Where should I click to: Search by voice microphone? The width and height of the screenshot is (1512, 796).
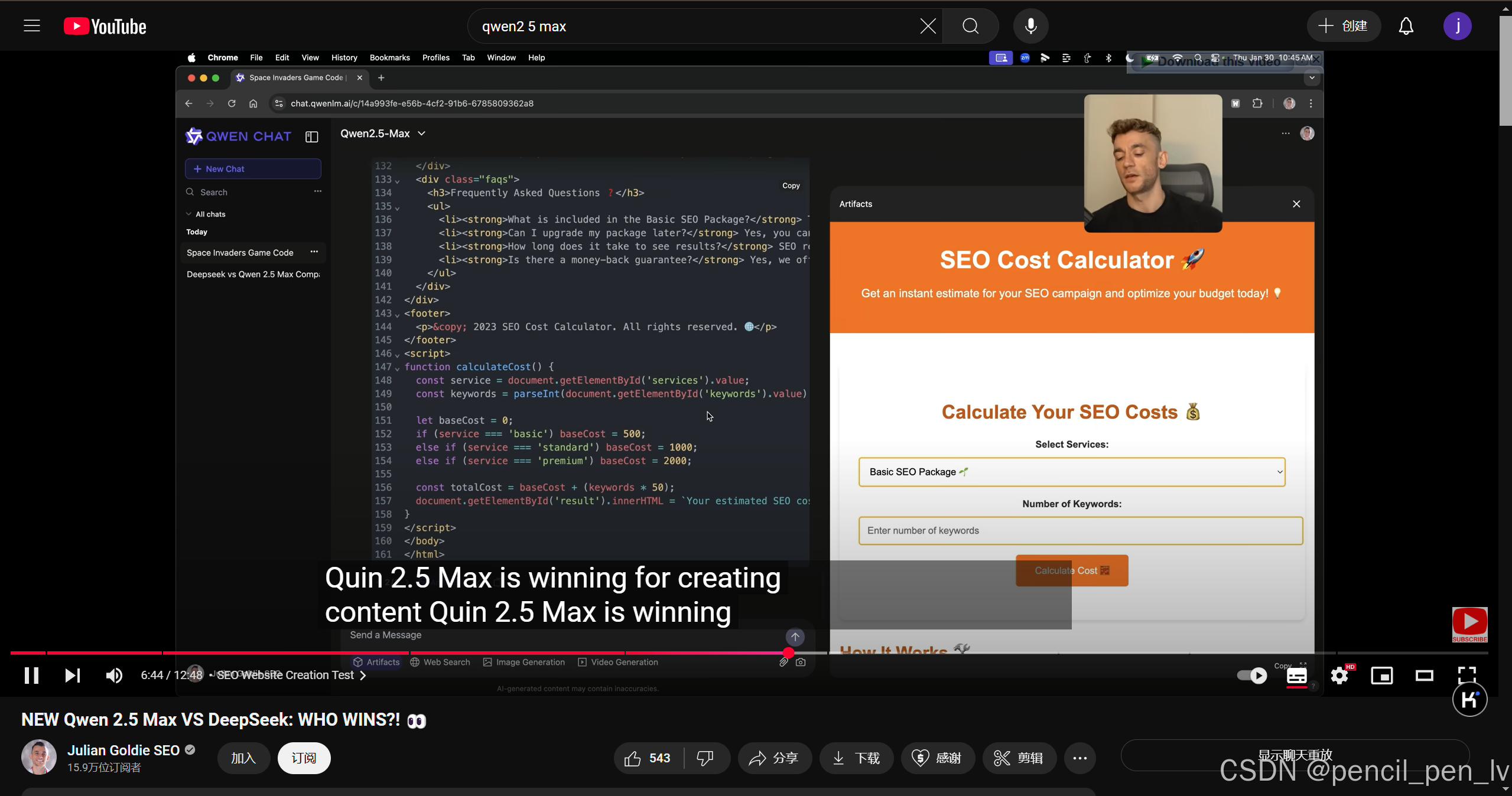point(1030,27)
